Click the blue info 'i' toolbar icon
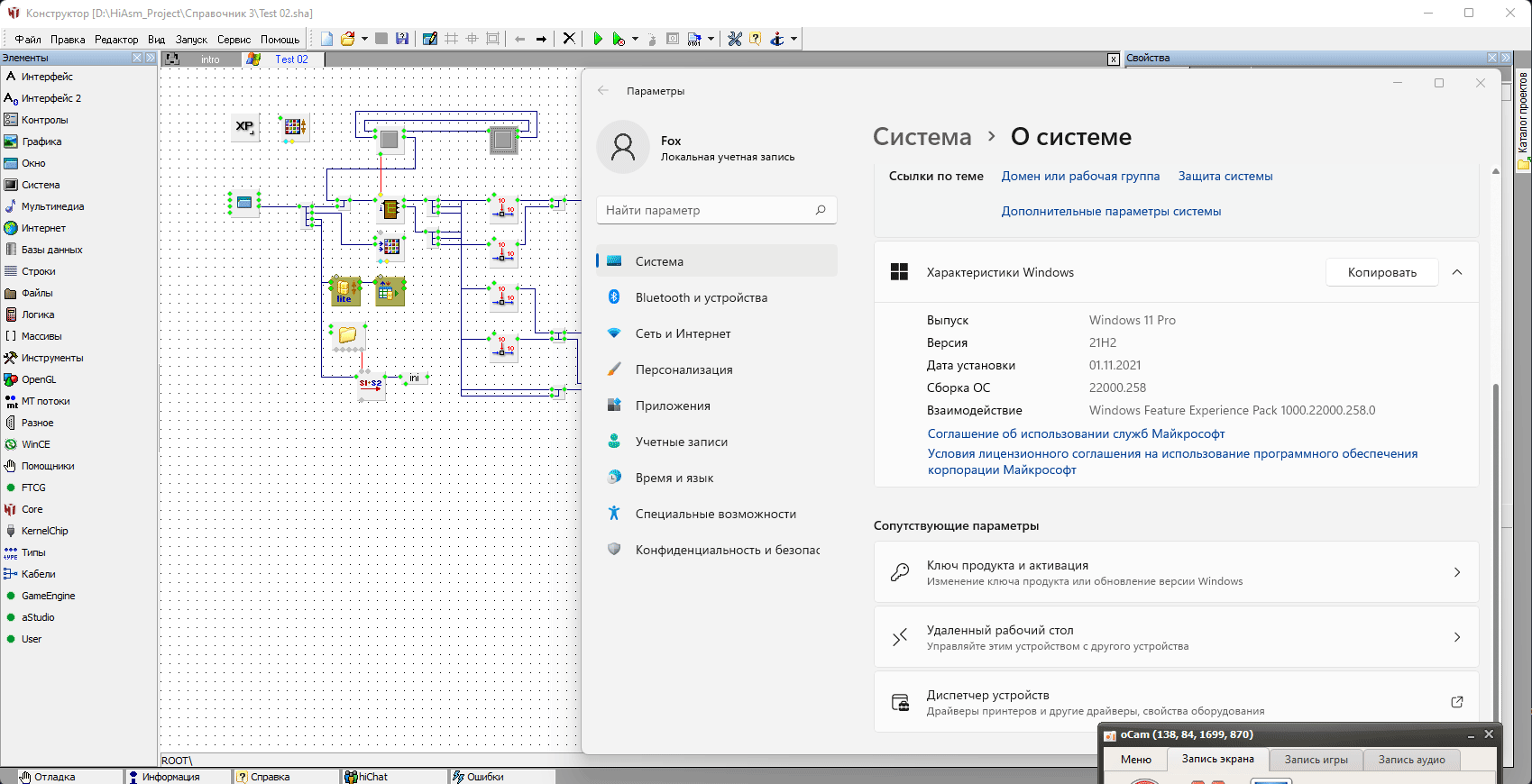The image size is (1532, 784). click(777, 39)
